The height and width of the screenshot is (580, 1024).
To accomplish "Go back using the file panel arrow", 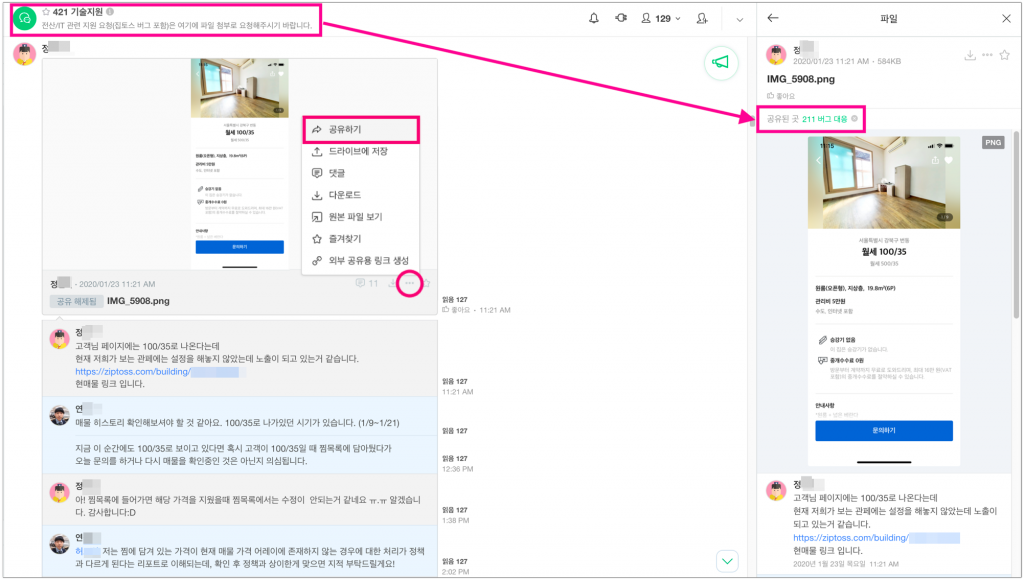I will [x=773, y=18].
